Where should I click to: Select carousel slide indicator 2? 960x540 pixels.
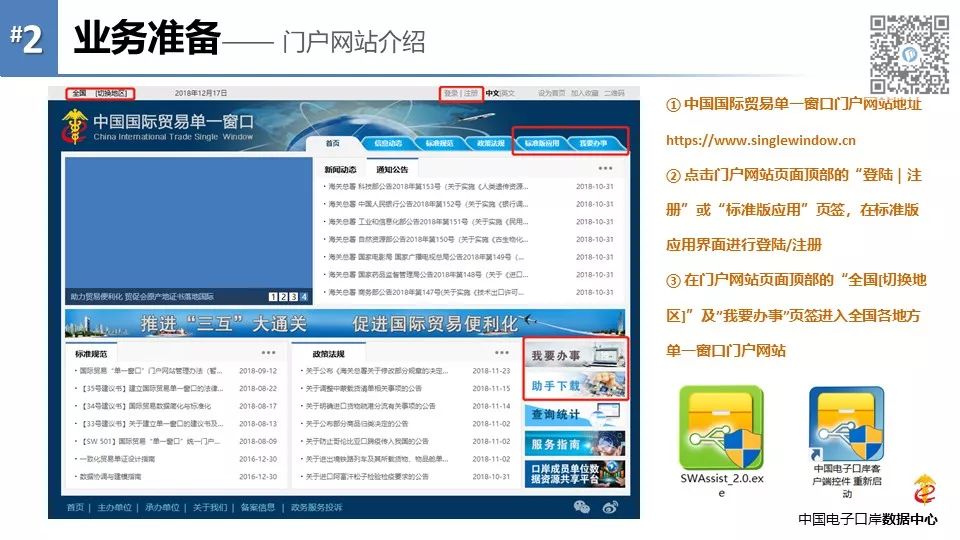tap(283, 297)
